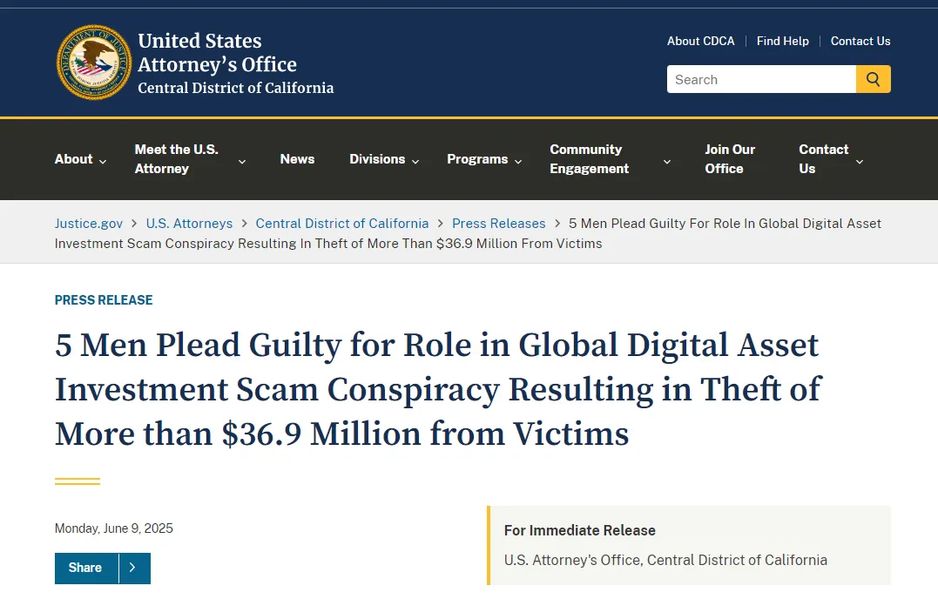Viewport: 938px width, 611px height.
Task: Open the Find Help link
Action: pos(782,41)
